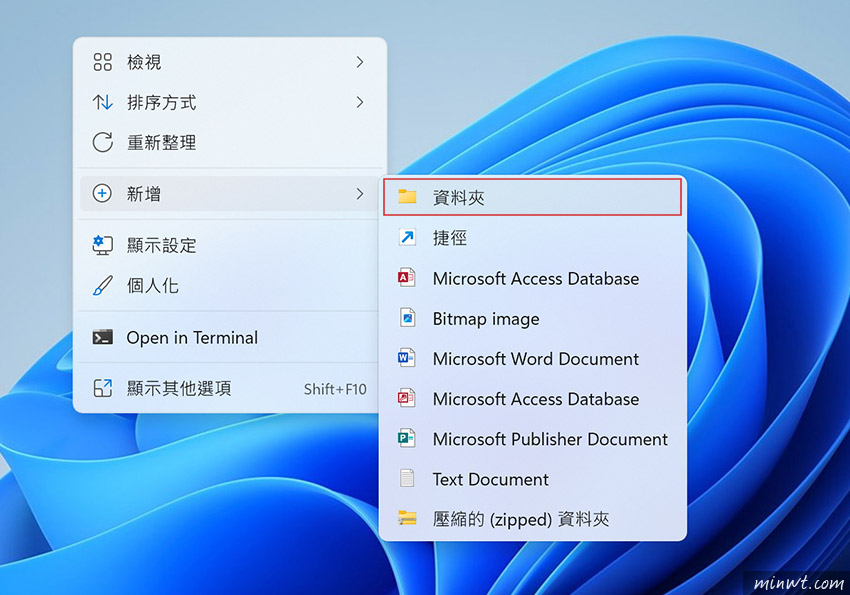
Task: Click the 重新整理 refresh icon
Action: 102,143
